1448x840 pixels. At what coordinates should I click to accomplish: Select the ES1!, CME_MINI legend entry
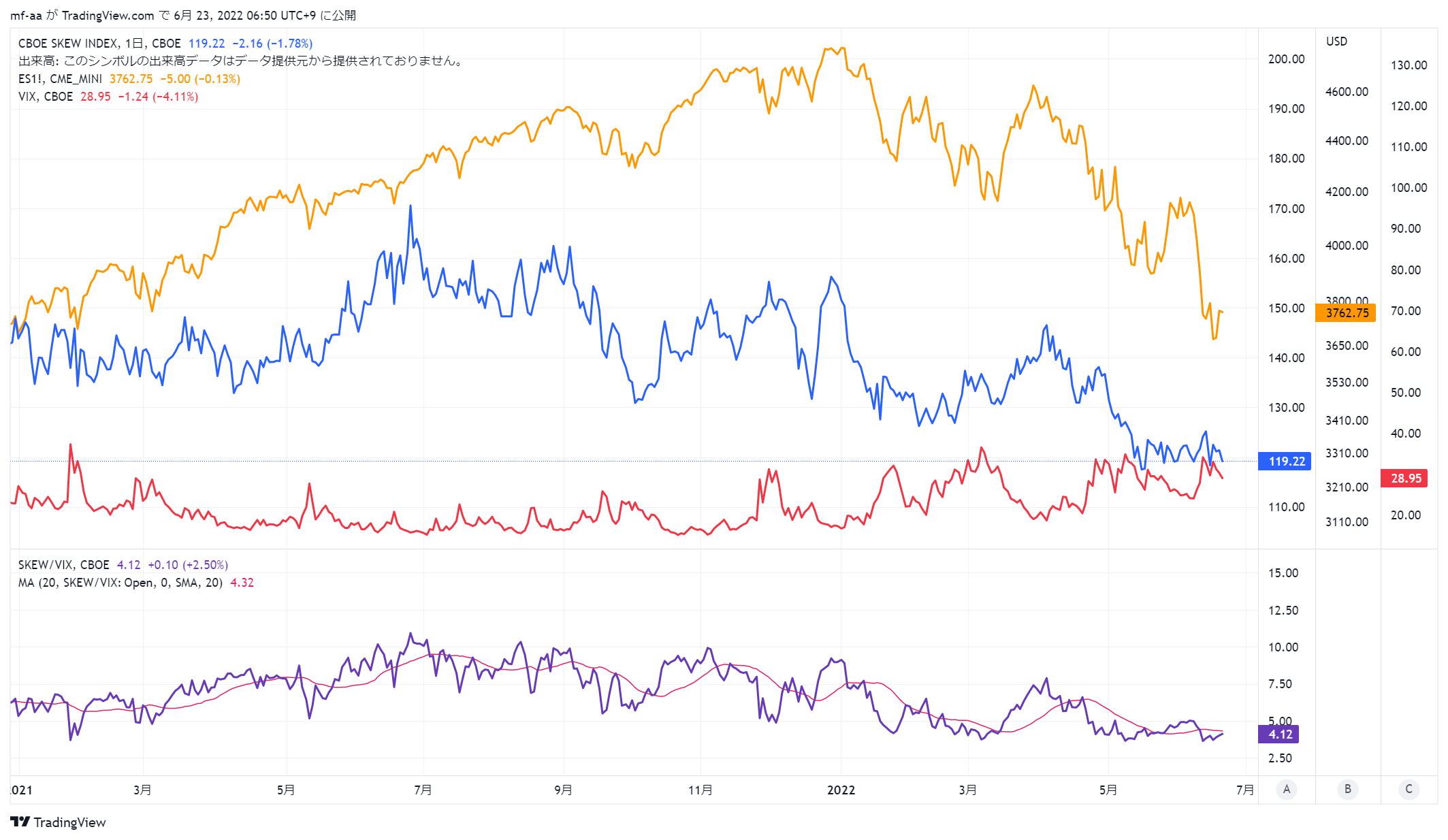tap(60, 78)
